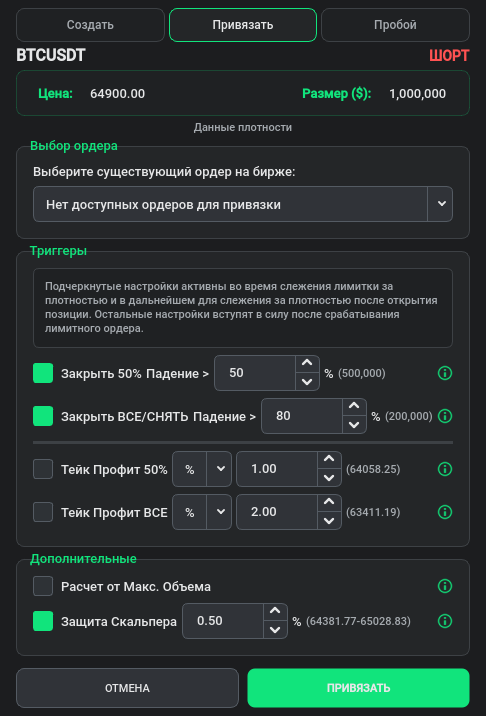
Task: Disable Закрыть ВСЕ/СНЯТЬ Падение checkbox
Action: pos(43,416)
